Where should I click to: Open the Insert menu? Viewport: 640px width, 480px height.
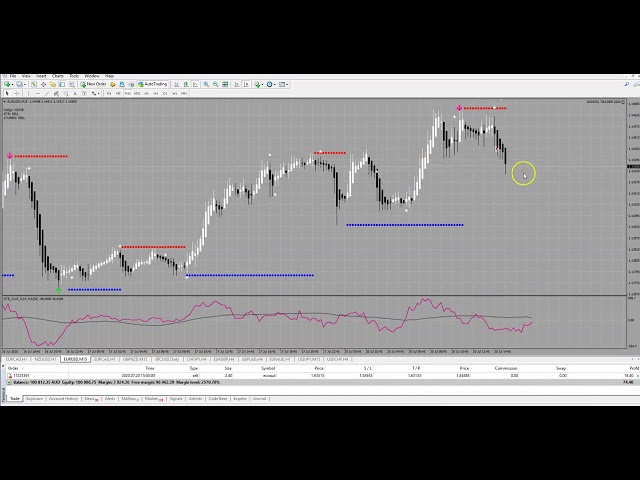tap(41, 76)
